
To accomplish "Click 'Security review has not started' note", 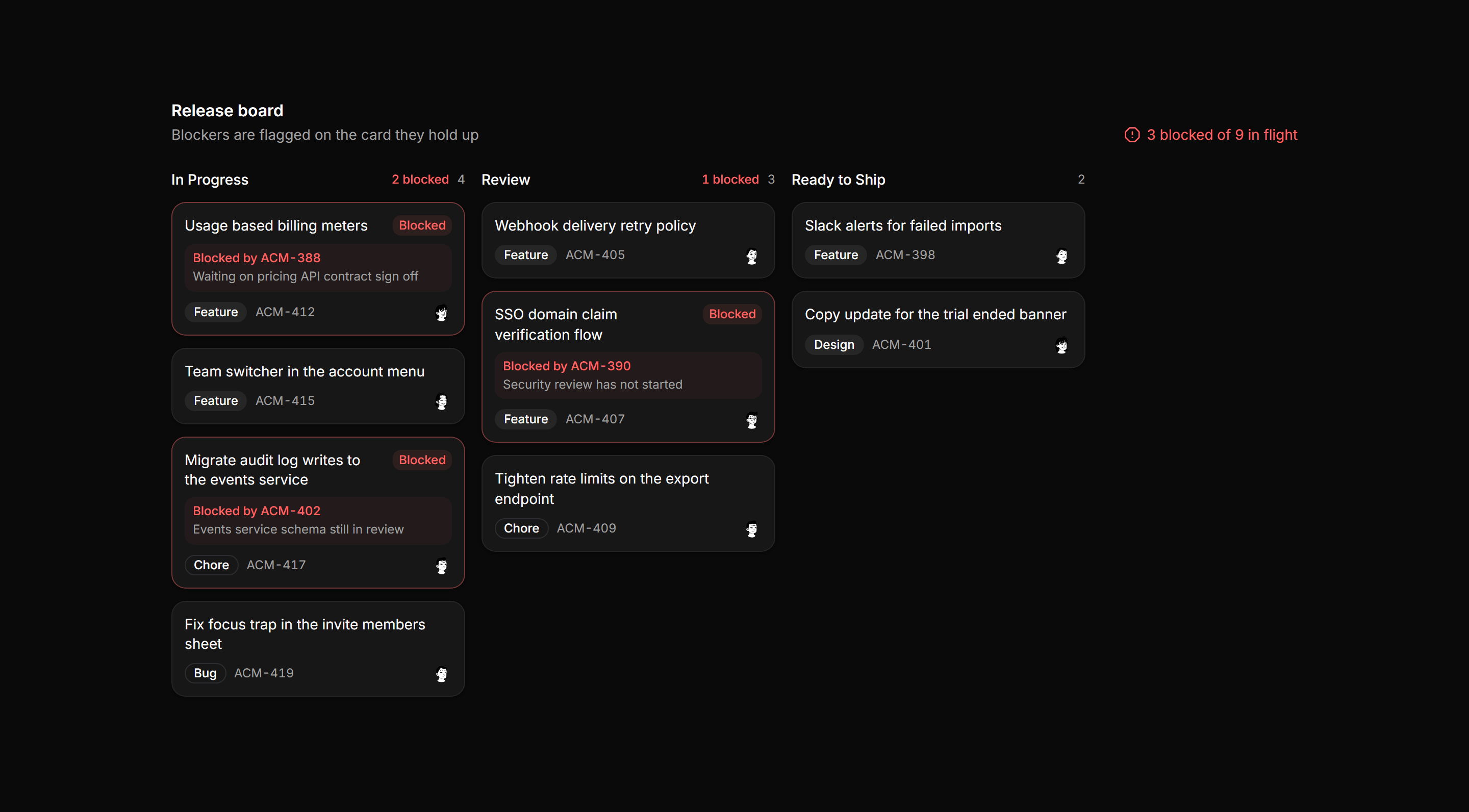I will pos(593,385).
